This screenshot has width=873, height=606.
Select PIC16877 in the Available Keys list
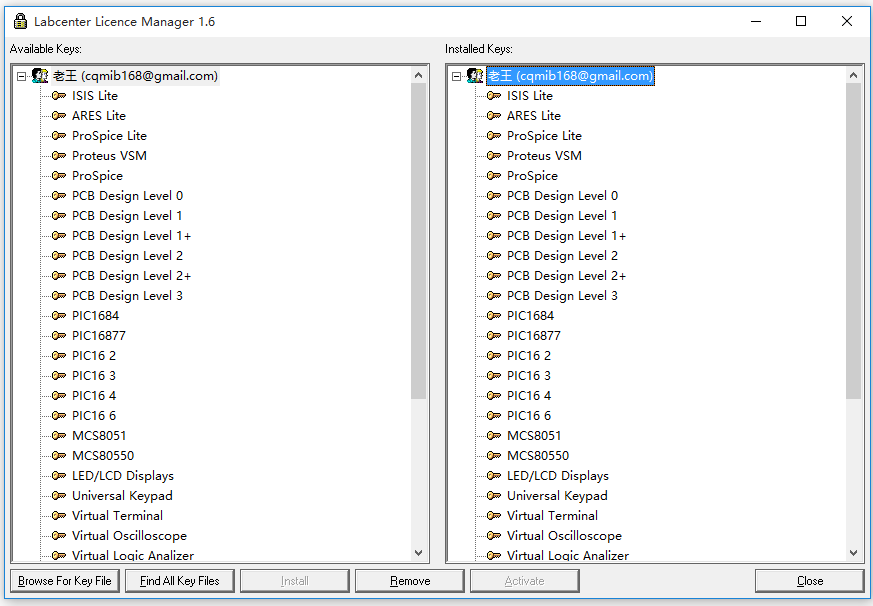click(98, 336)
